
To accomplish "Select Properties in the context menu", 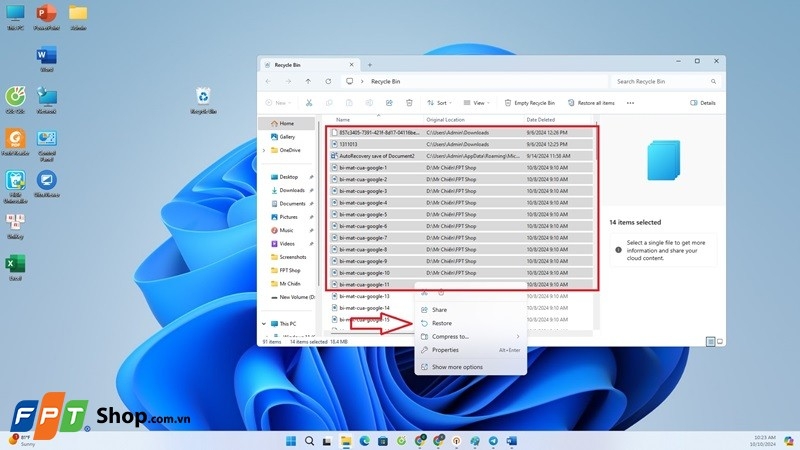I will (x=445, y=350).
